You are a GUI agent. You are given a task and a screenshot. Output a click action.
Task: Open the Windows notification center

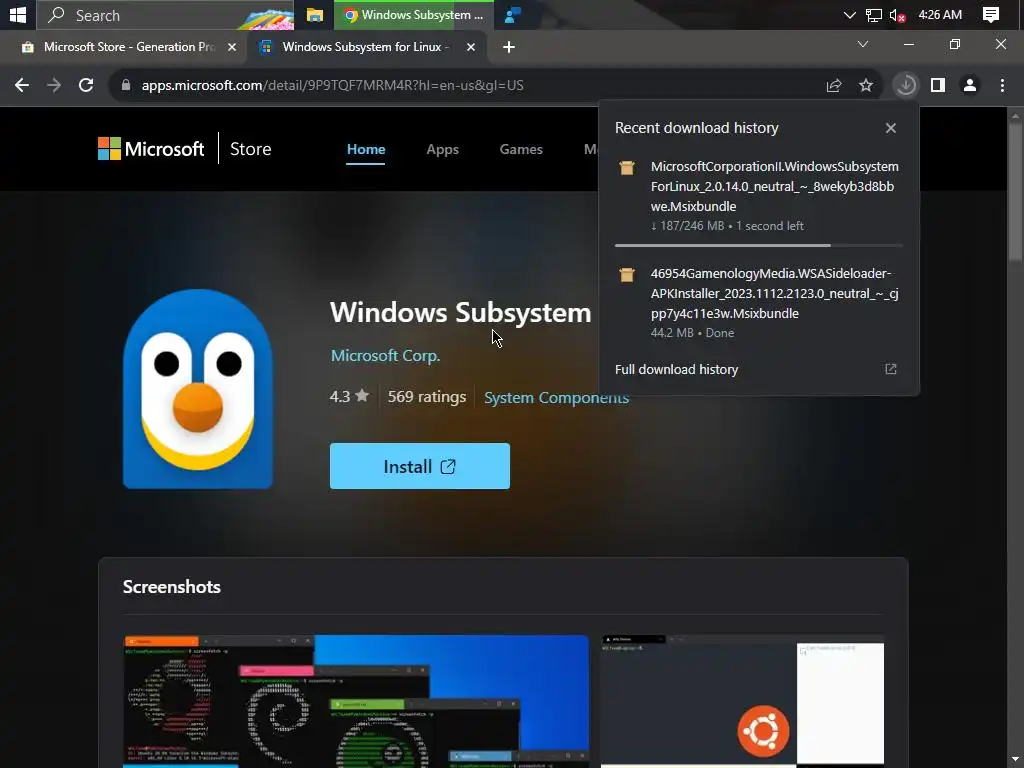point(991,15)
